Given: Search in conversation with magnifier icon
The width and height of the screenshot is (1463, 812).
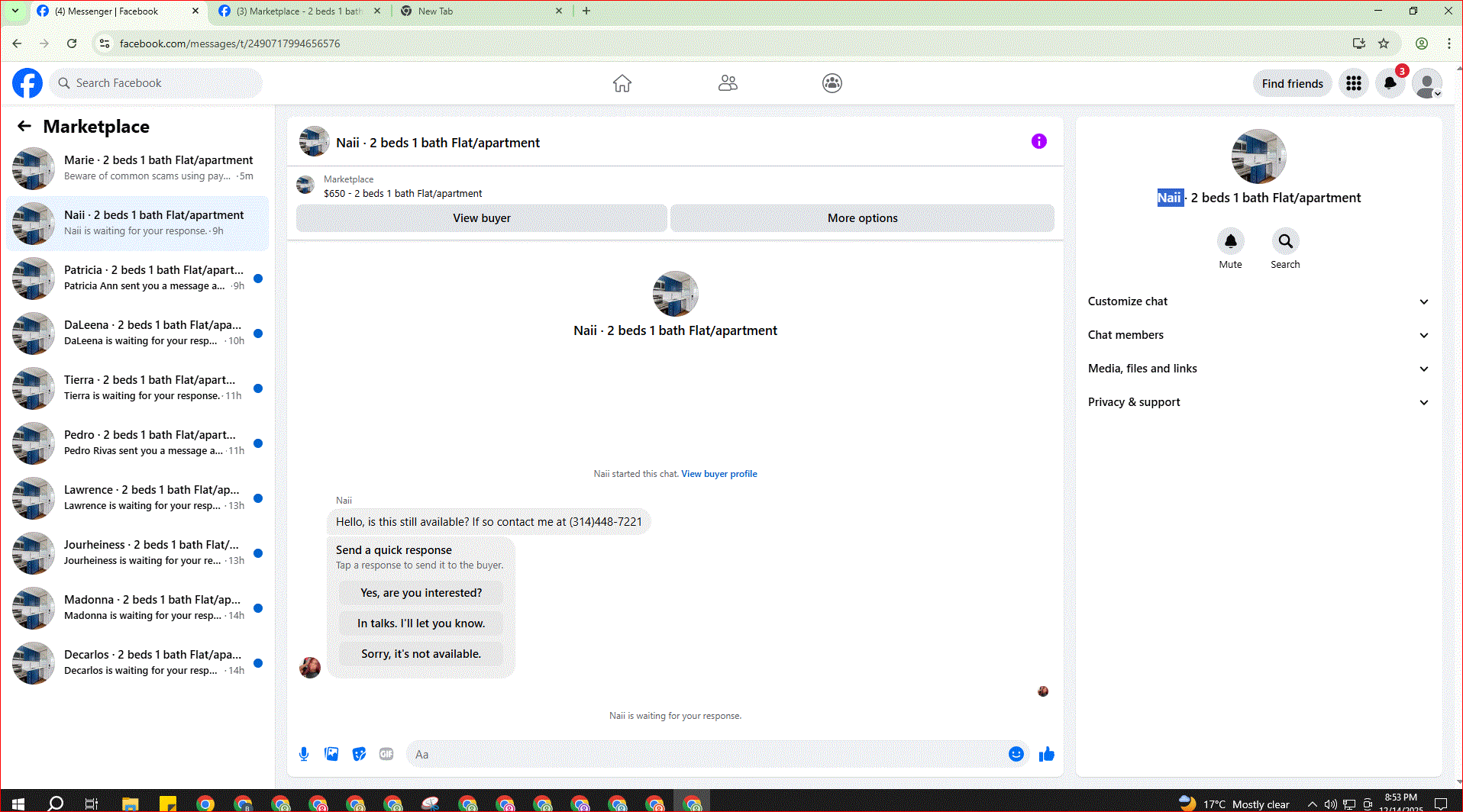Looking at the screenshot, I should click(x=1285, y=241).
